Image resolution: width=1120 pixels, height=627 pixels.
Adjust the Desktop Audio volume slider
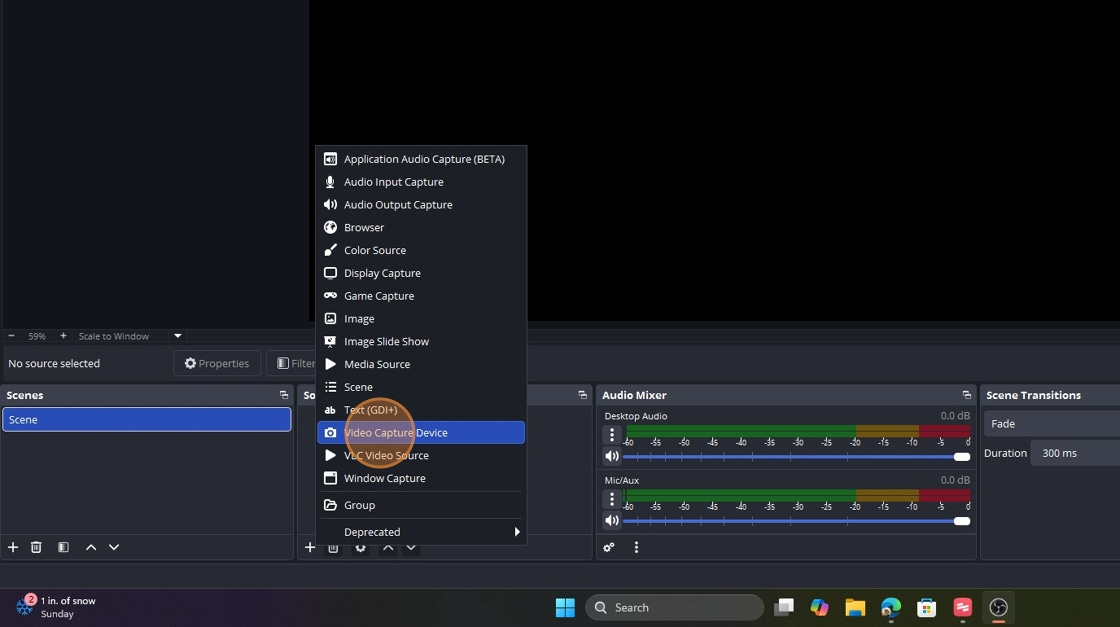coord(796,457)
